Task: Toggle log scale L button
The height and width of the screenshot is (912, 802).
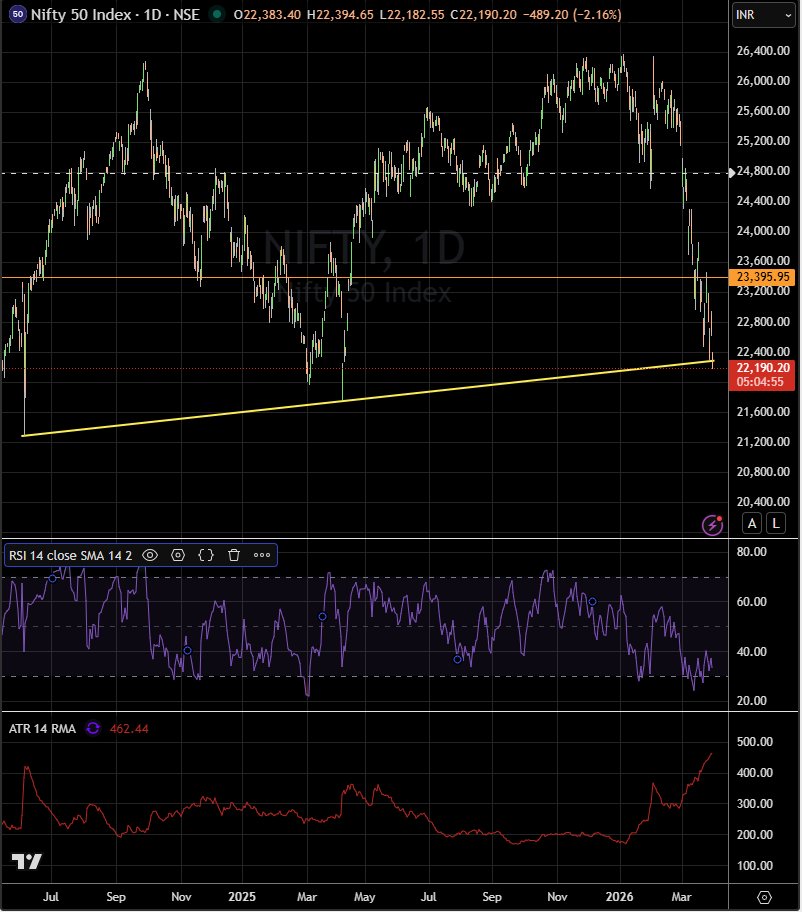Action: pos(776,523)
